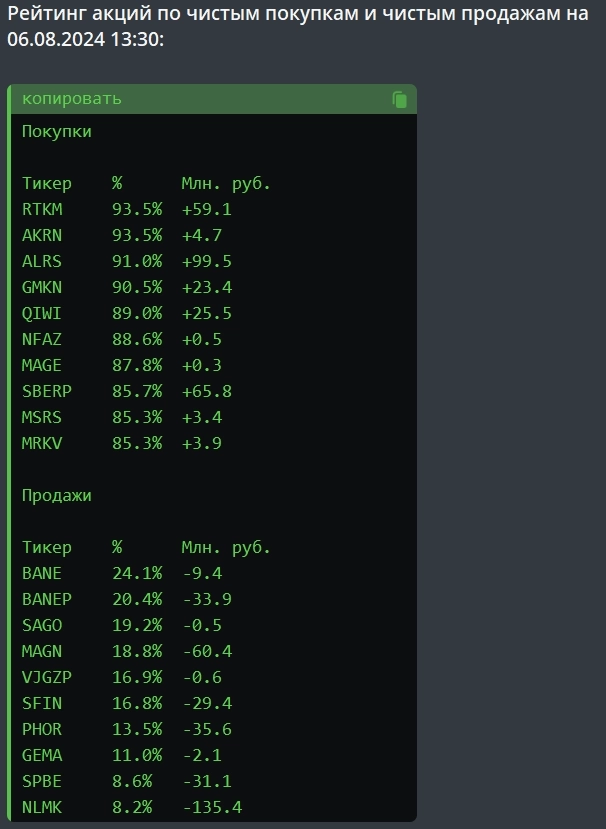Click the +99.5 value for ALRS
Image resolution: width=606 pixels, height=829 pixels.
(206, 262)
